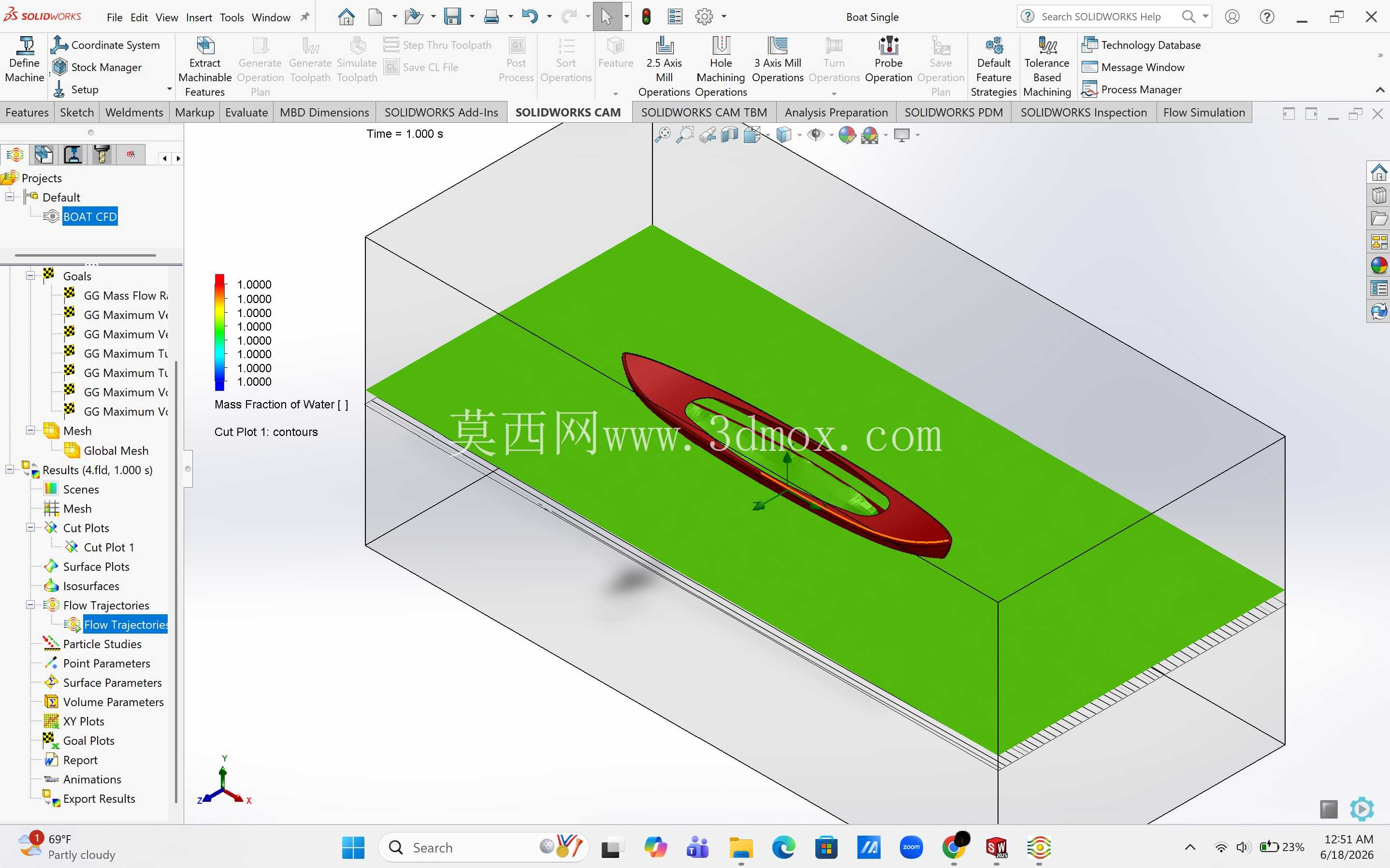Select the BOAT CFD project
The width and height of the screenshot is (1390, 868).
[x=89, y=217]
